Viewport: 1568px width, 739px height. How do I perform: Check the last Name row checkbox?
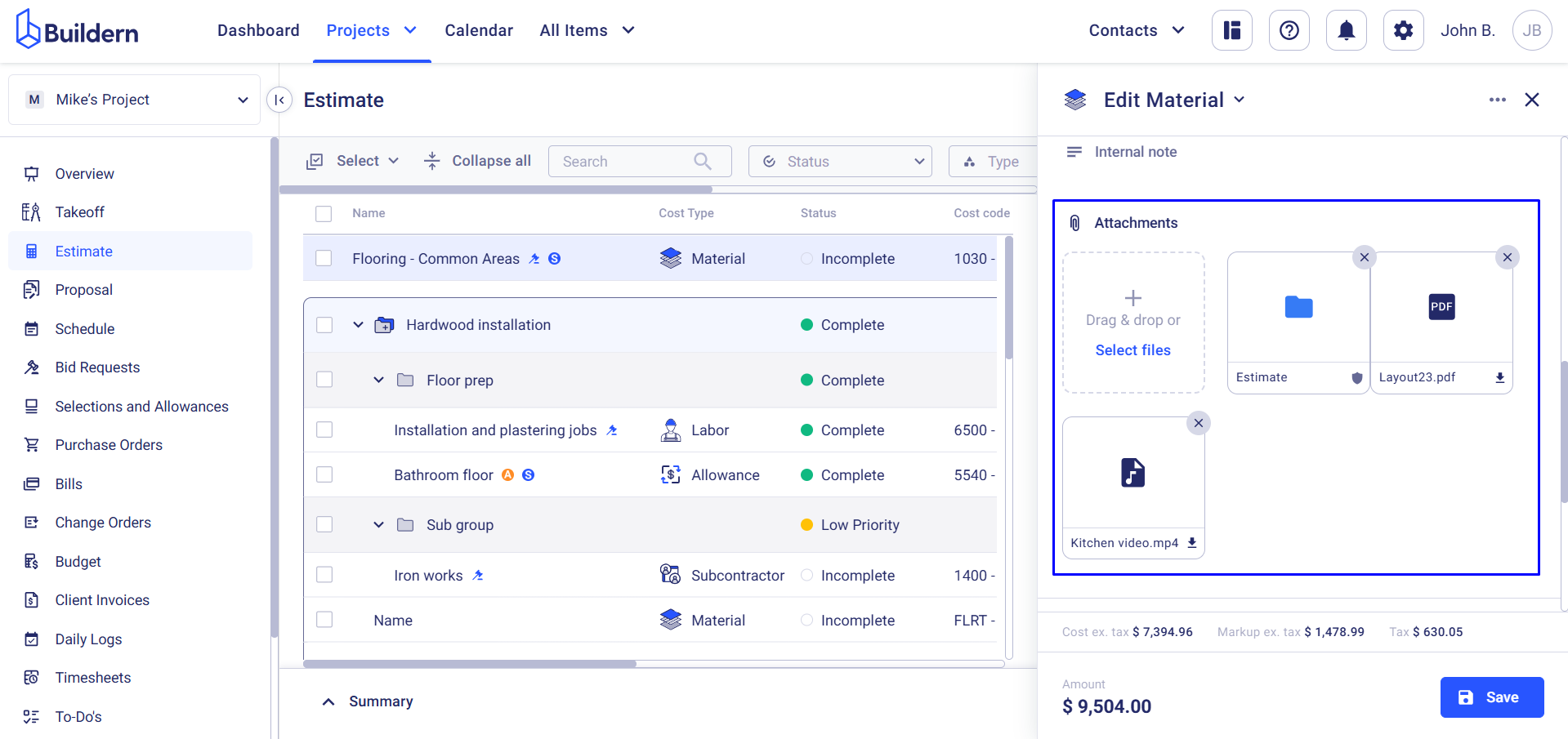click(x=324, y=620)
